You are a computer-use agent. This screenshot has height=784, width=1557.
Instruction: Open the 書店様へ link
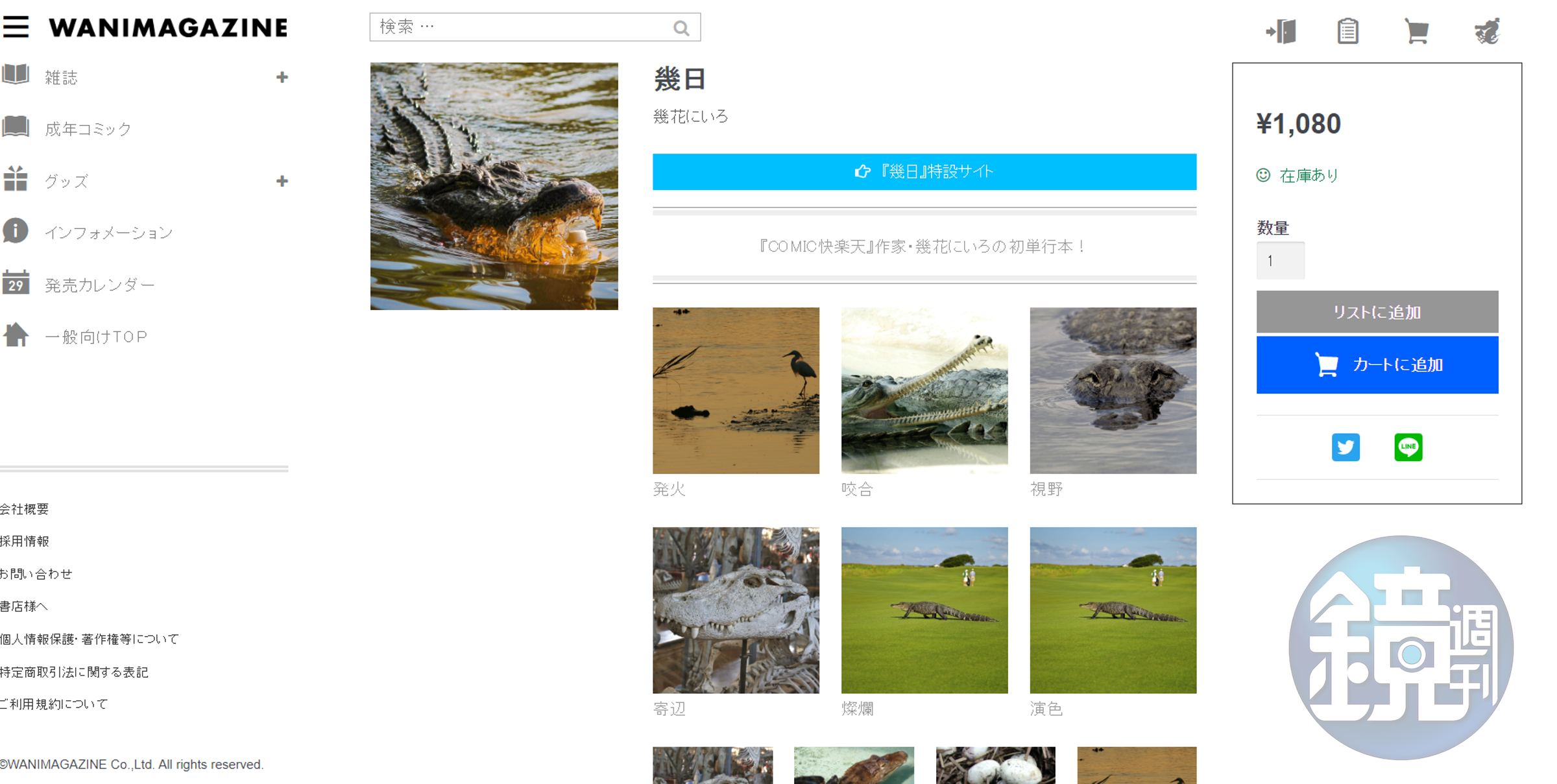coord(23,606)
